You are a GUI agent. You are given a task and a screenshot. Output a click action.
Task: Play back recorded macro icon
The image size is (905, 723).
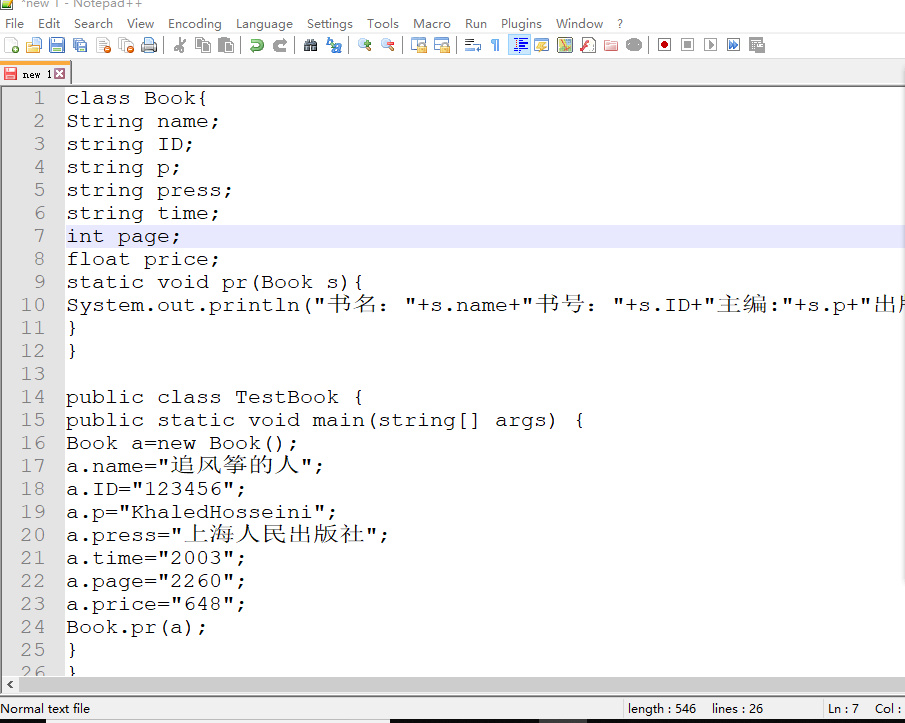[710, 45]
